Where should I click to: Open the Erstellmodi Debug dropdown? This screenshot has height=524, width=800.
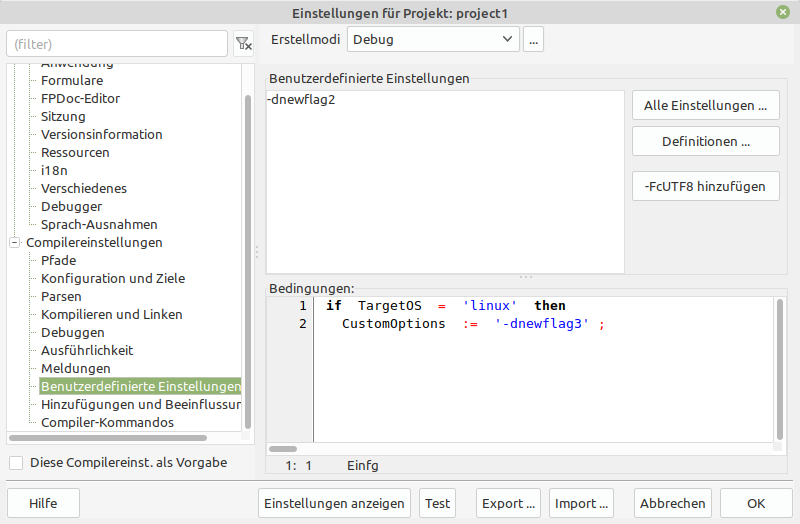432,40
